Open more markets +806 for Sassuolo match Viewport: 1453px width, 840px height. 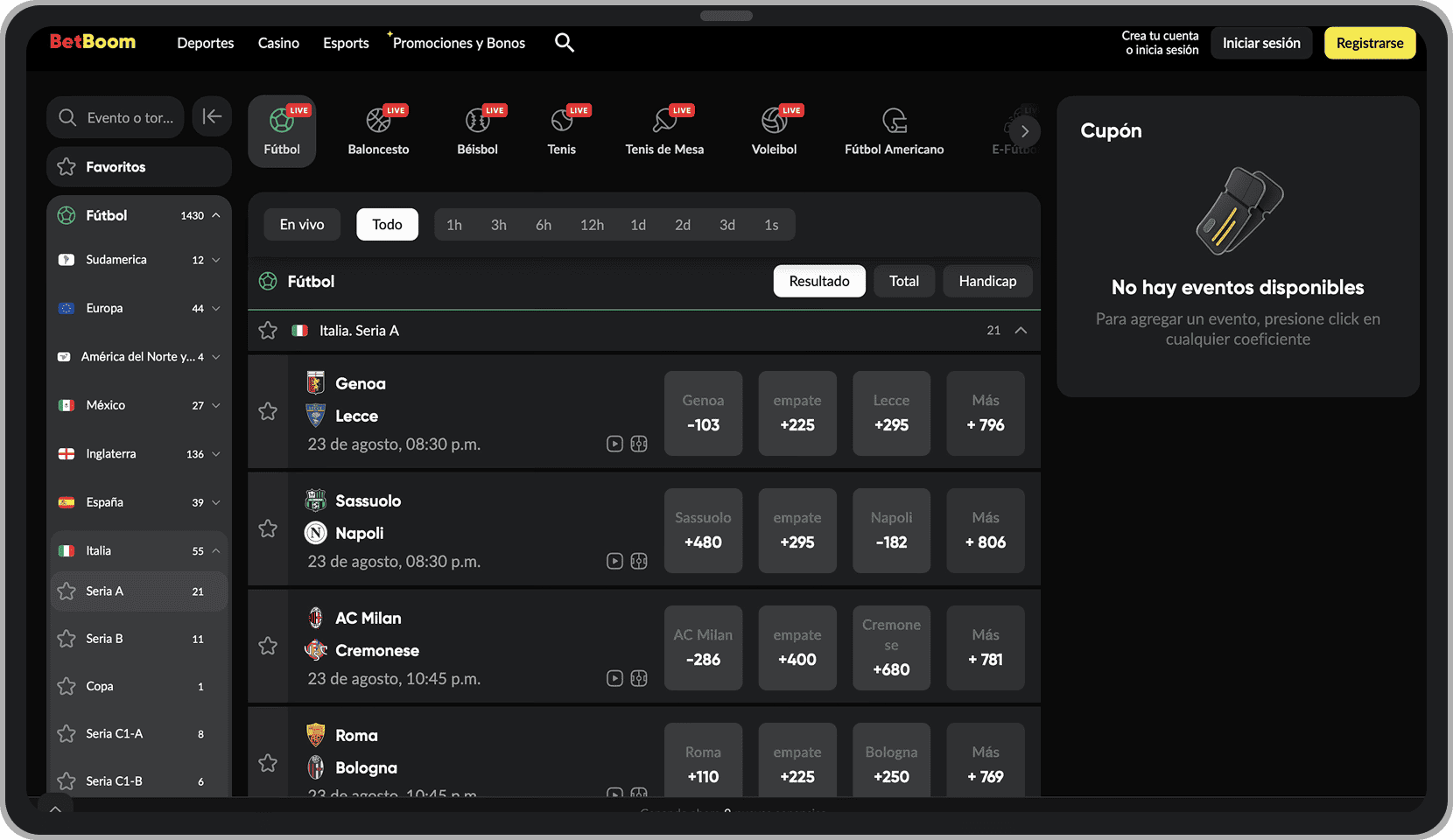(986, 530)
